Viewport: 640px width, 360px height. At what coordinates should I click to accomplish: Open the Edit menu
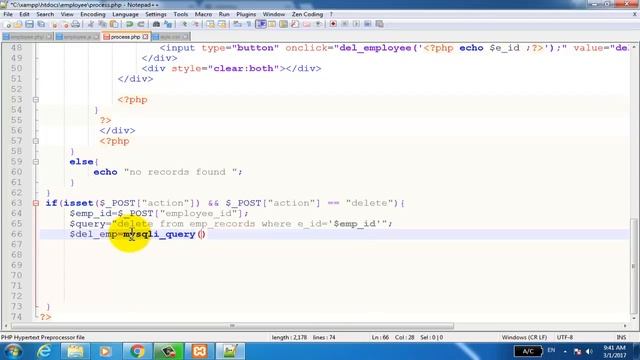pos(24,14)
